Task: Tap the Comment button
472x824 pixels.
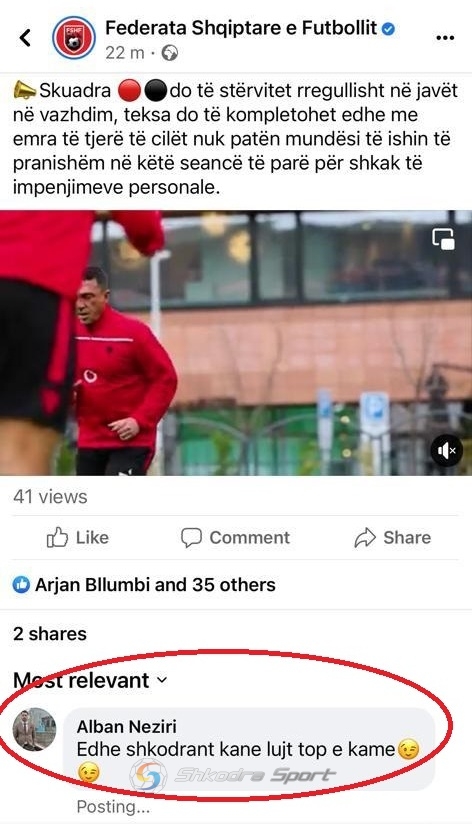Action: pos(235,538)
